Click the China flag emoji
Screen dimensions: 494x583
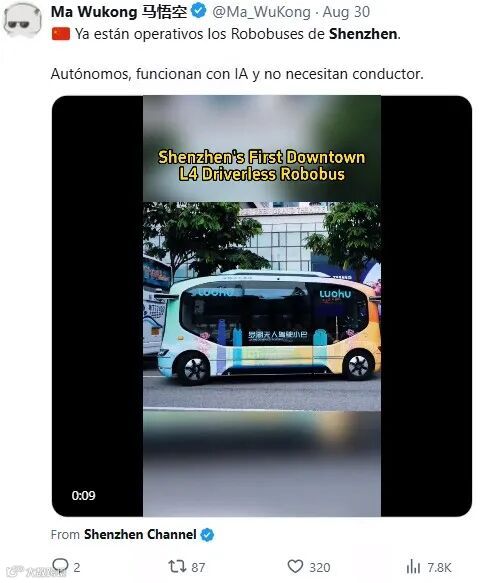(61, 34)
